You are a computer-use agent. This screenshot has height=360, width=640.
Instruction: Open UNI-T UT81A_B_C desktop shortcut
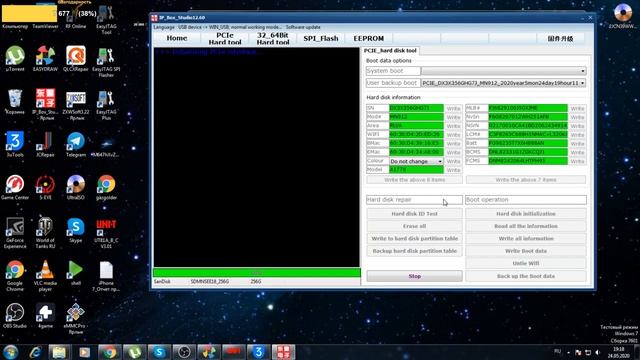click(106, 233)
